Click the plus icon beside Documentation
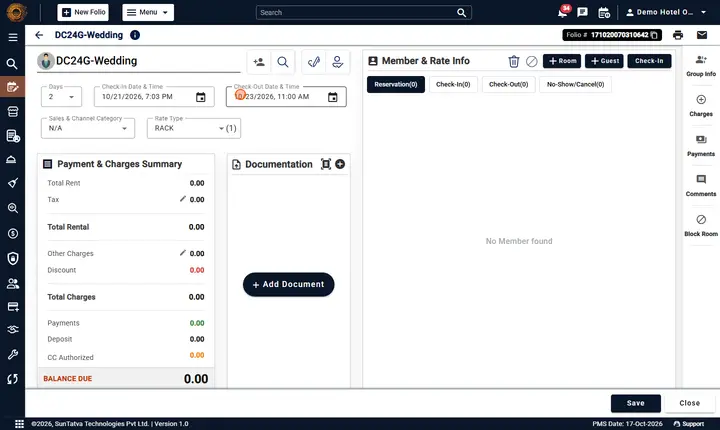This screenshot has width=720, height=430. click(x=340, y=164)
